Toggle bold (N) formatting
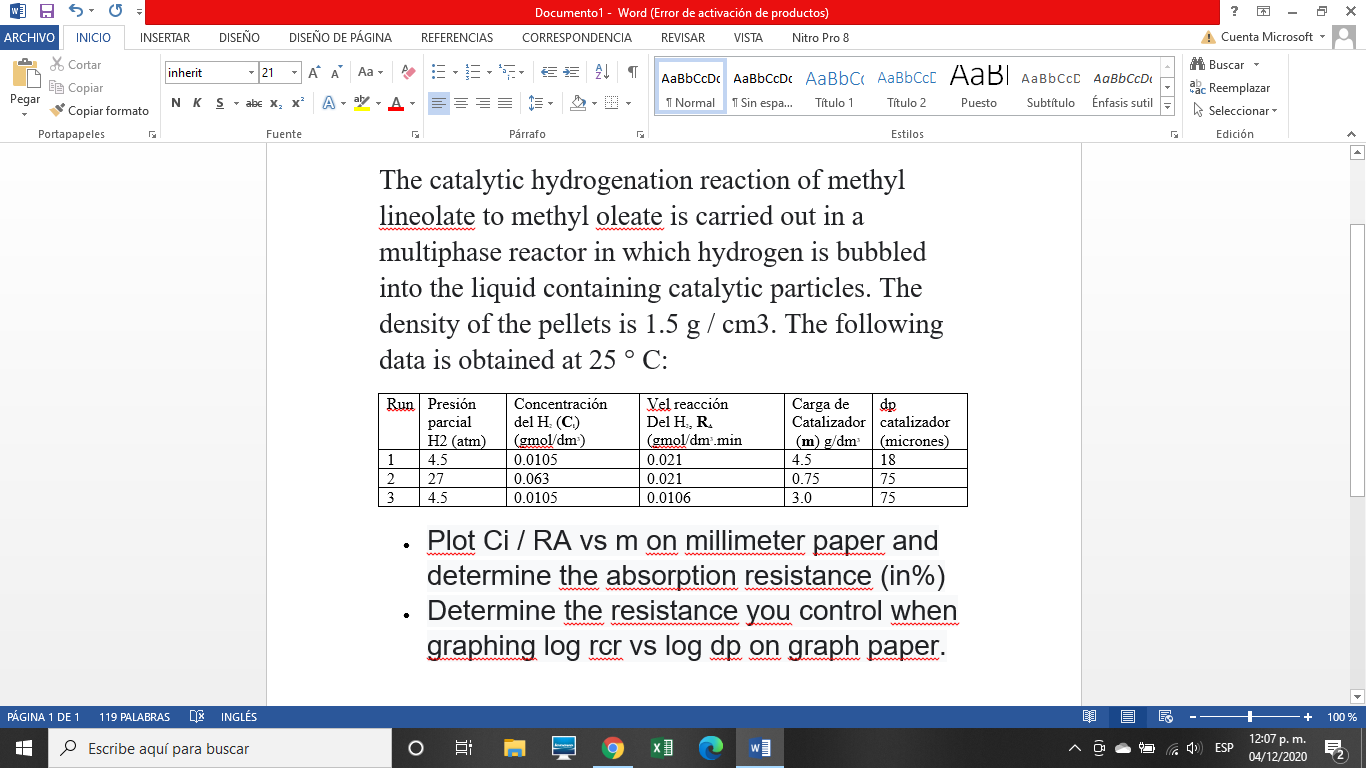 tap(176, 103)
